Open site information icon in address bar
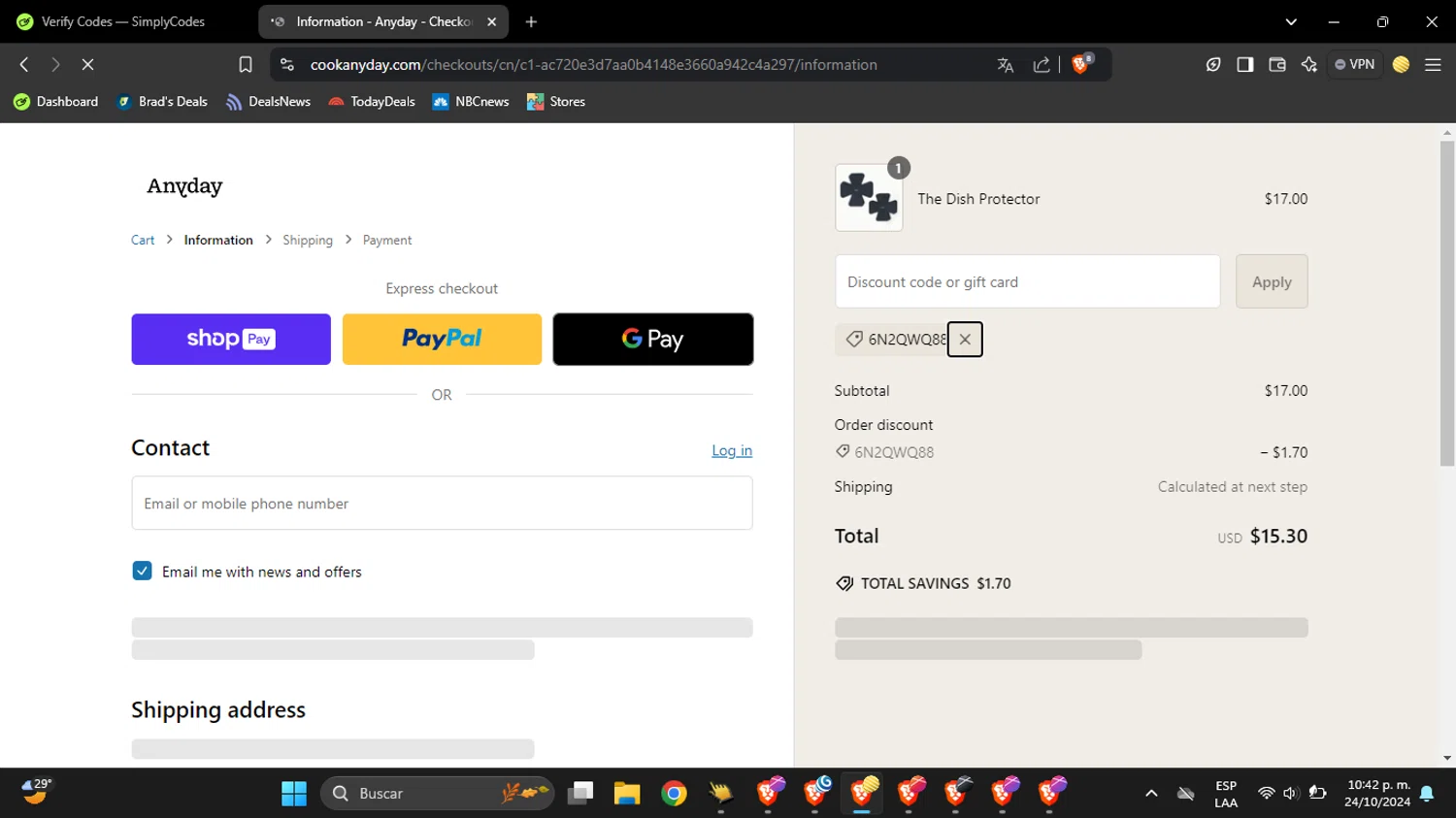Image resolution: width=1456 pixels, height=818 pixels. pos(286,64)
